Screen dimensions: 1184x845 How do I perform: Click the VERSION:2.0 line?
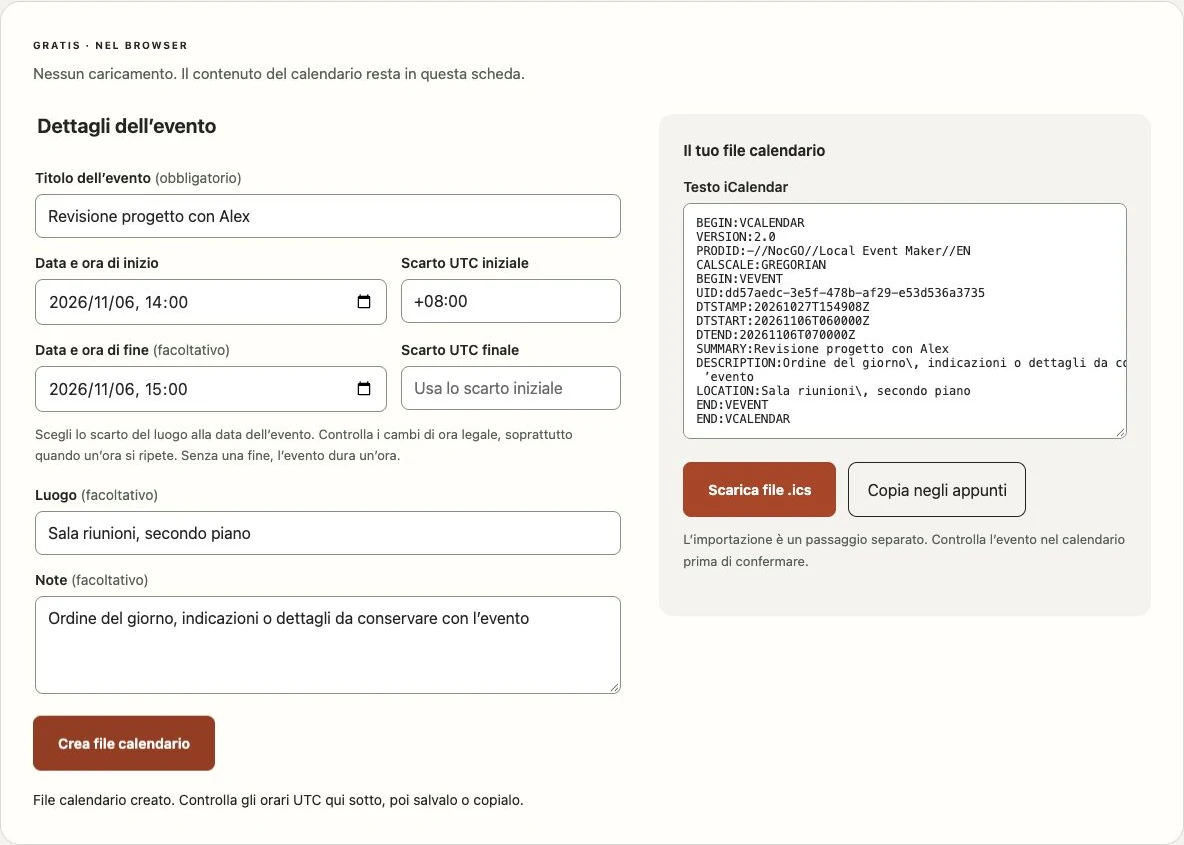tap(735, 237)
